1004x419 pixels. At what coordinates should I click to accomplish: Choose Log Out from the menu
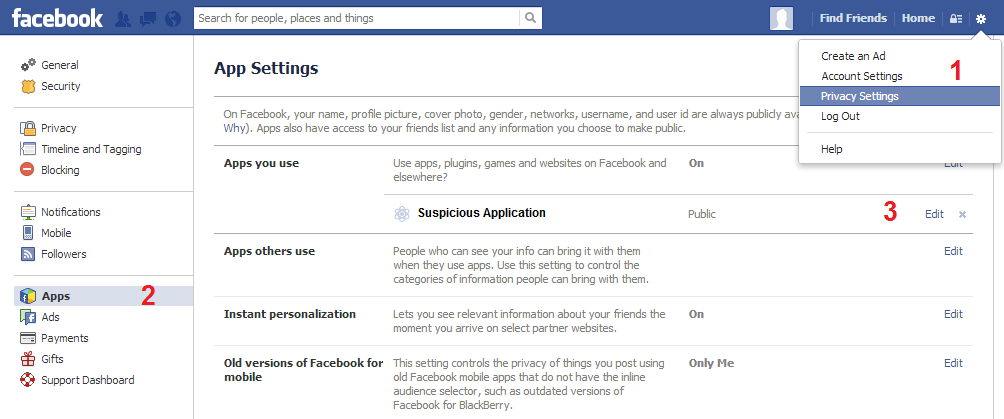click(x=840, y=117)
